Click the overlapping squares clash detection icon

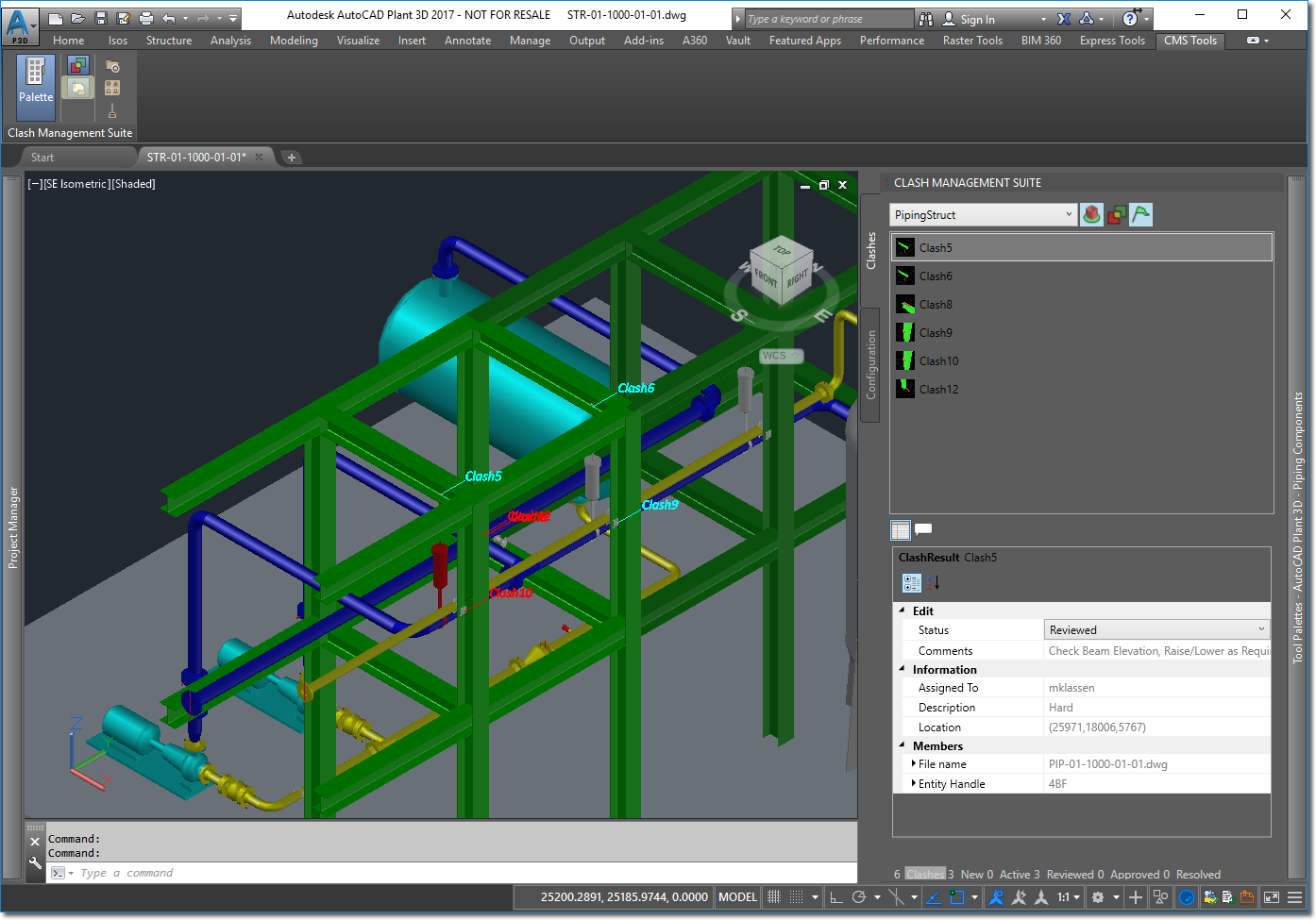click(1116, 215)
